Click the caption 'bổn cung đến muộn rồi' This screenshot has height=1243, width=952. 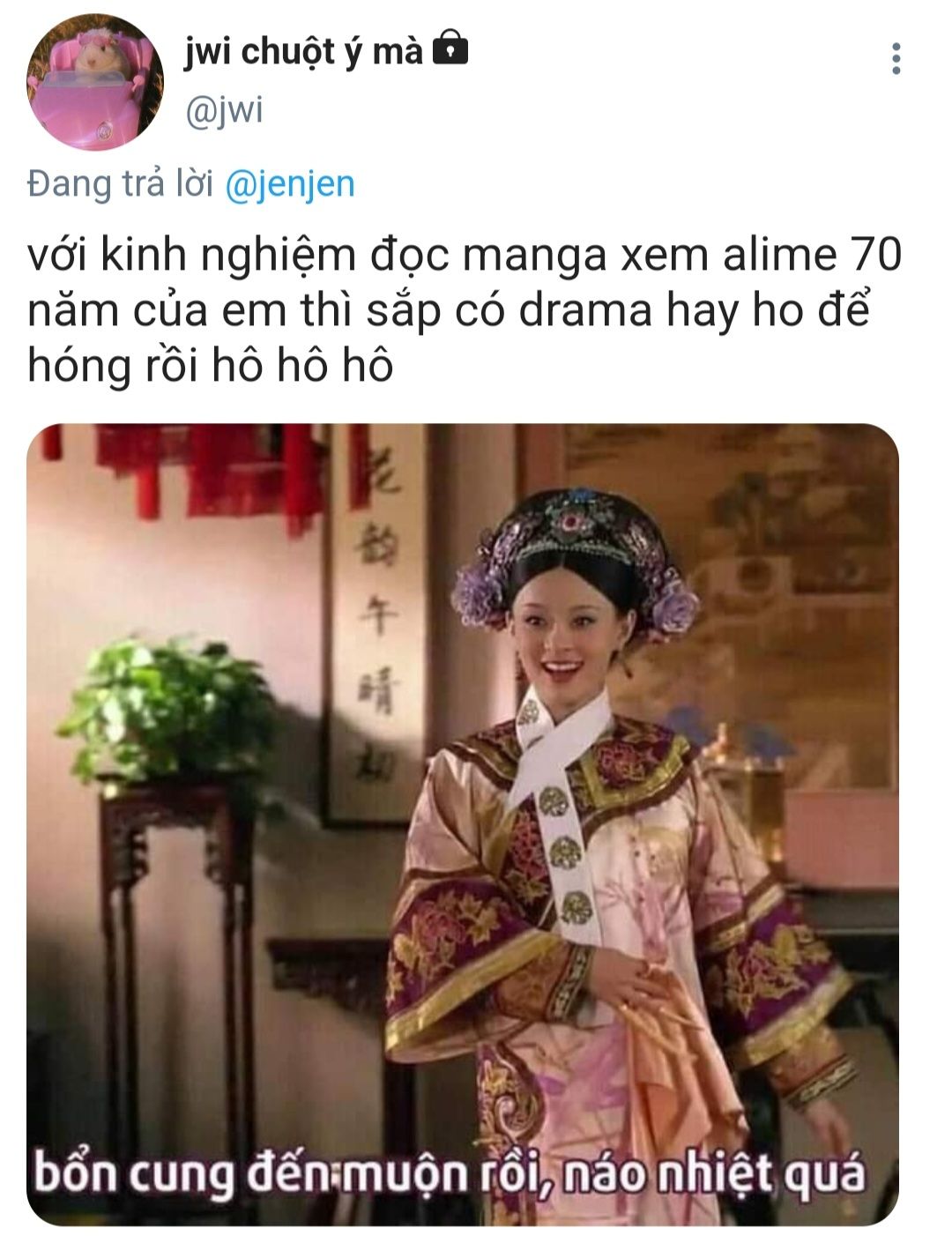[295, 1177]
